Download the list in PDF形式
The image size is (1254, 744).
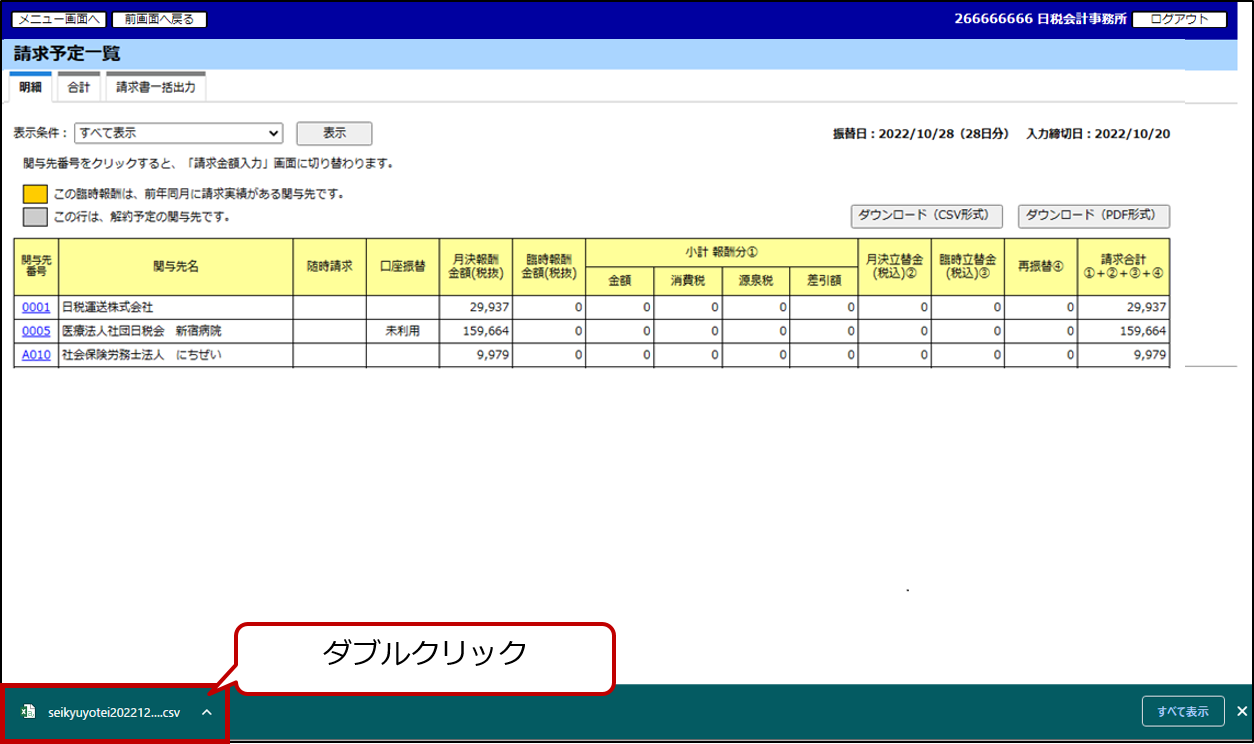click(1093, 216)
